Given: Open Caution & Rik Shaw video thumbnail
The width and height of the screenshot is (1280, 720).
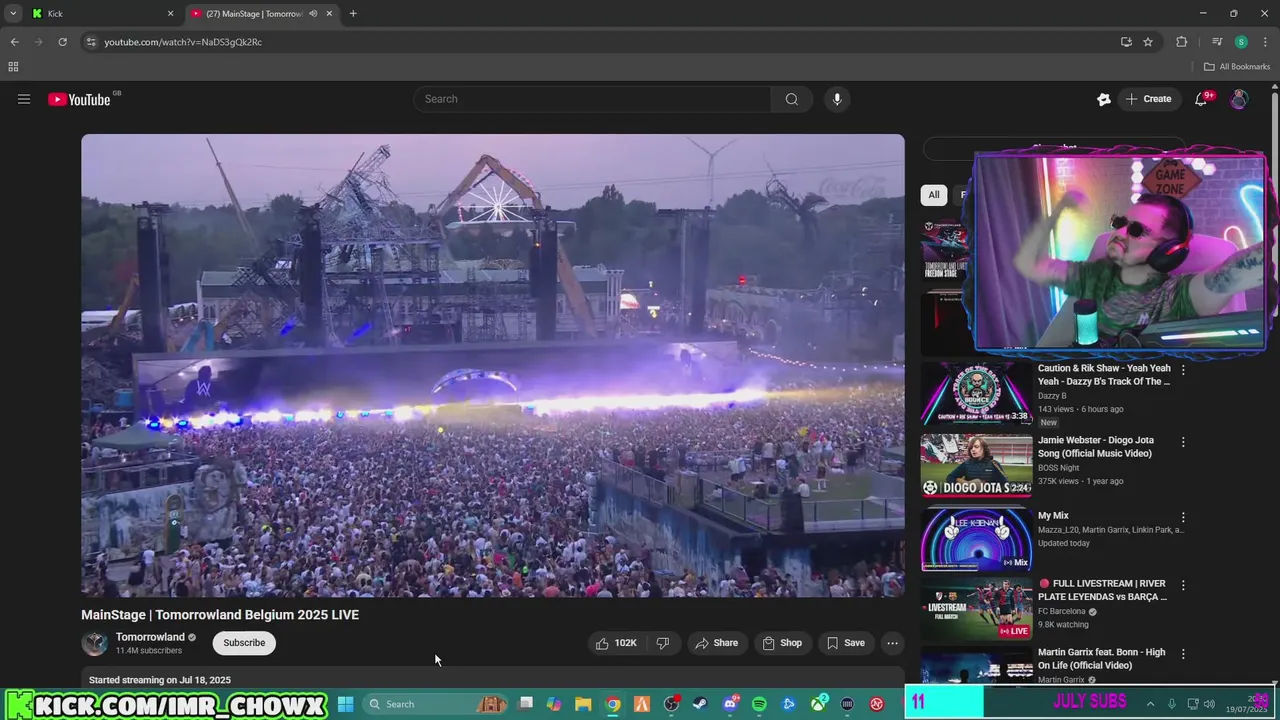Looking at the screenshot, I should [976, 394].
